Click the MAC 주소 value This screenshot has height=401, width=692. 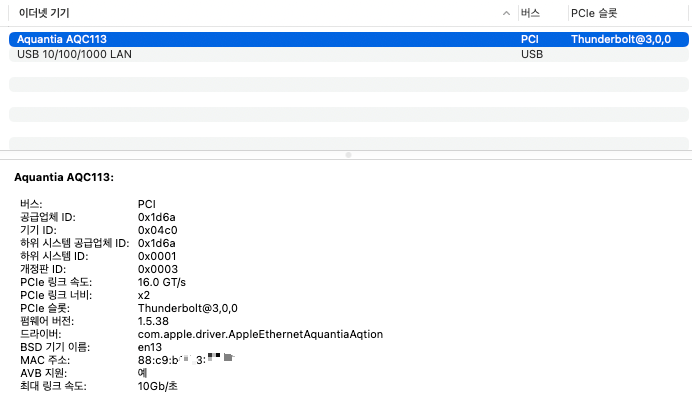186,360
